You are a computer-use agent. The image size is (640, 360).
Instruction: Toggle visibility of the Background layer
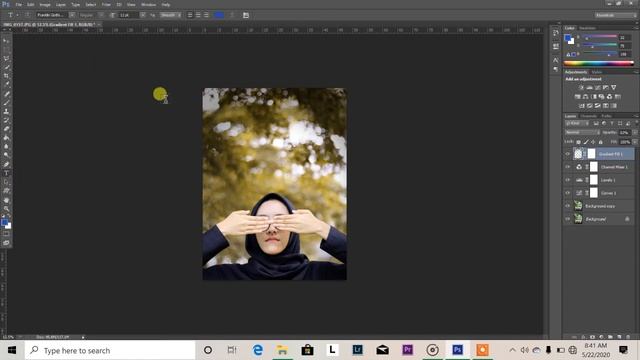tap(567, 219)
